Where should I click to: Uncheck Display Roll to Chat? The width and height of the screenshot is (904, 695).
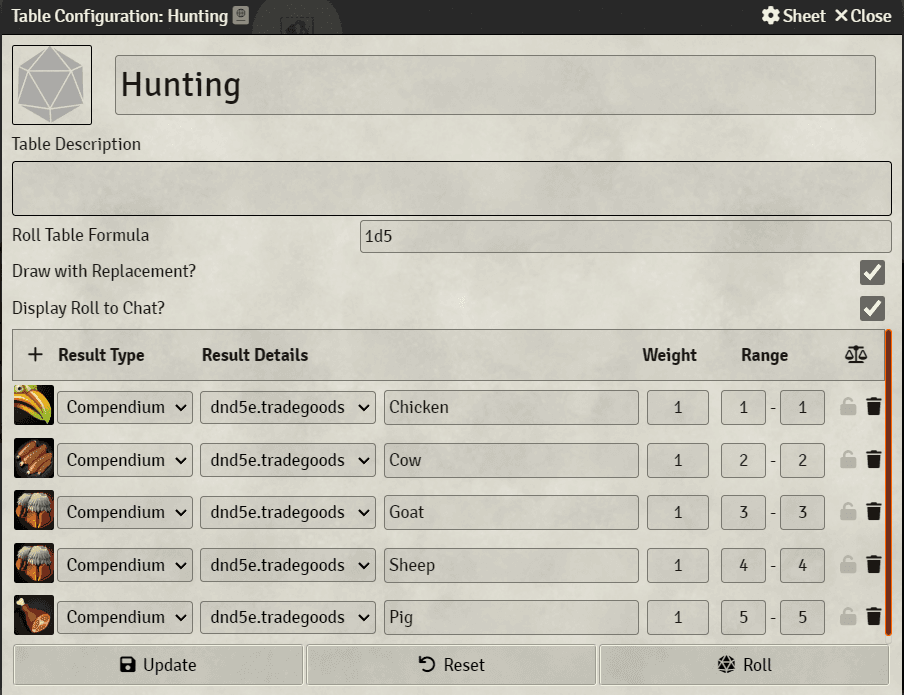pos(872,308)
